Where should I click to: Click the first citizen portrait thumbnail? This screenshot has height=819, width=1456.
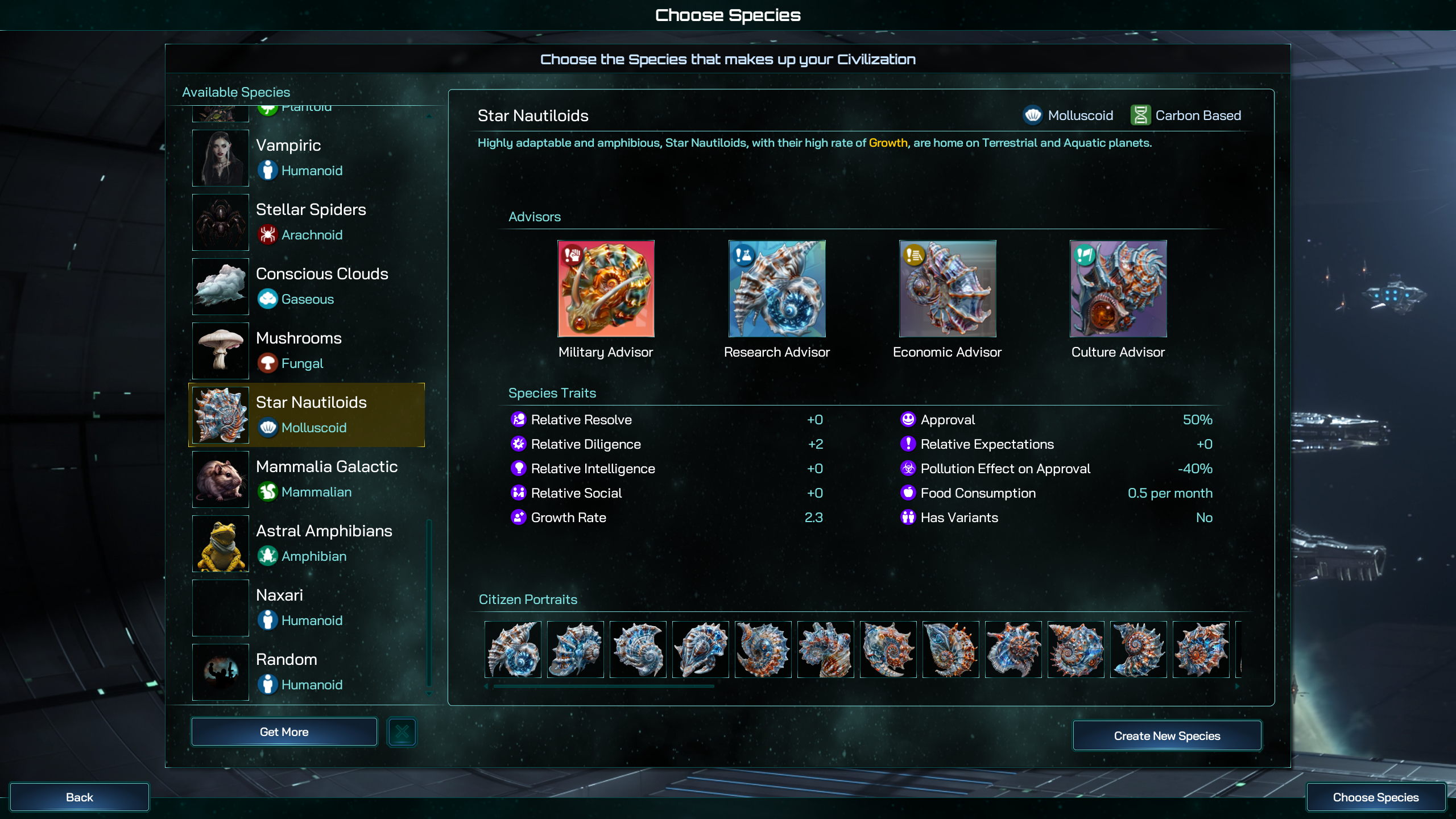[513, 650]
